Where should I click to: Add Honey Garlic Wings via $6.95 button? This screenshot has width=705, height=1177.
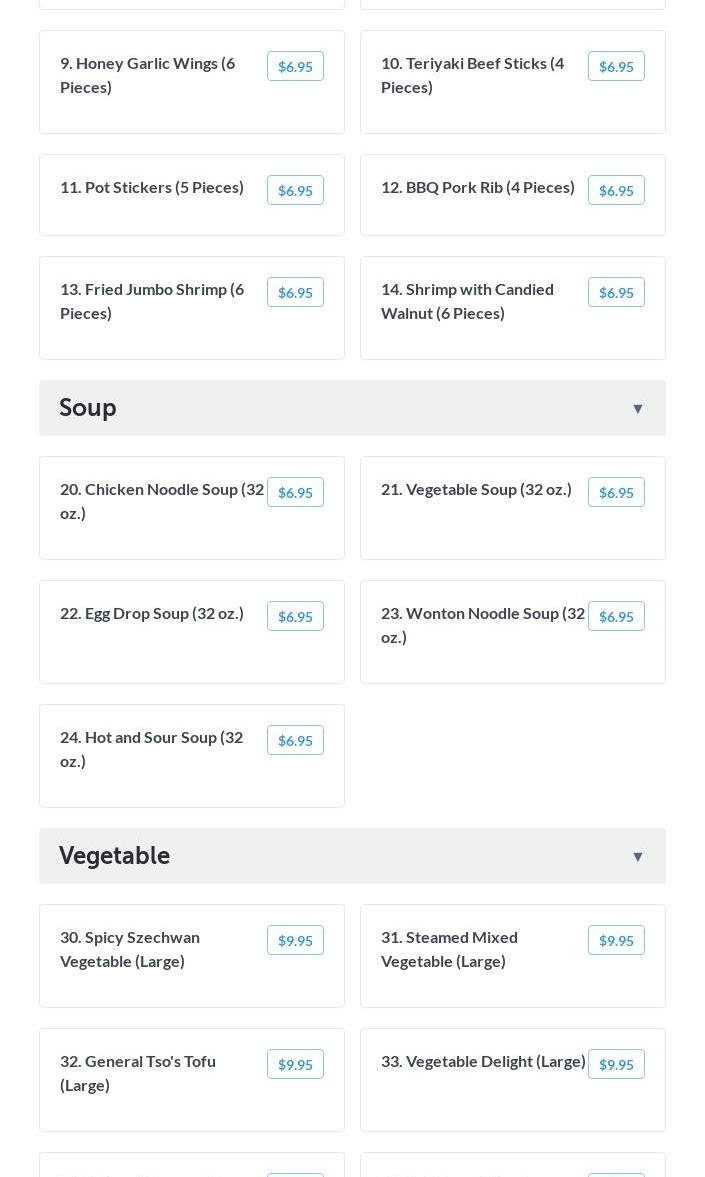(x=295, y=66)
